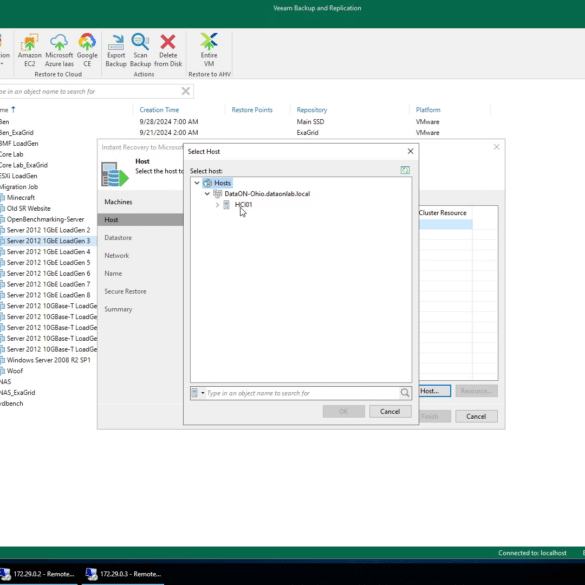Go to Machines wizard step

click(x=118, y=202)
